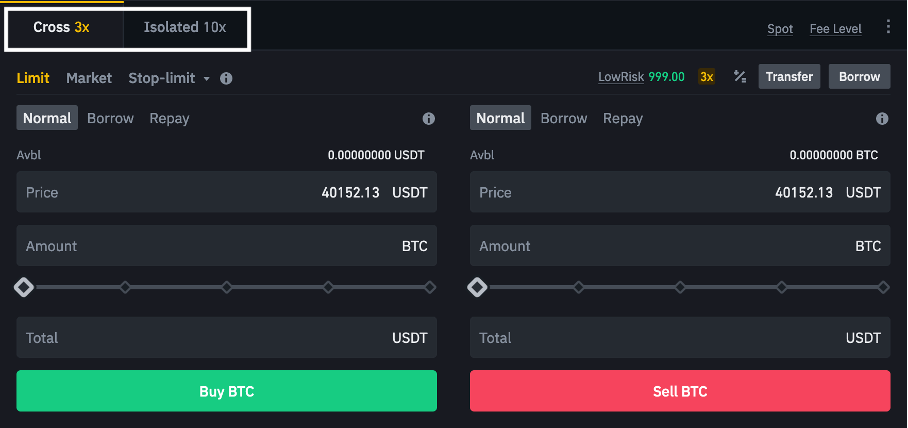Expand the Stop-limit order type dropdown
The image size is (908, 428).
pyautogui.click(x=169, y=78)
